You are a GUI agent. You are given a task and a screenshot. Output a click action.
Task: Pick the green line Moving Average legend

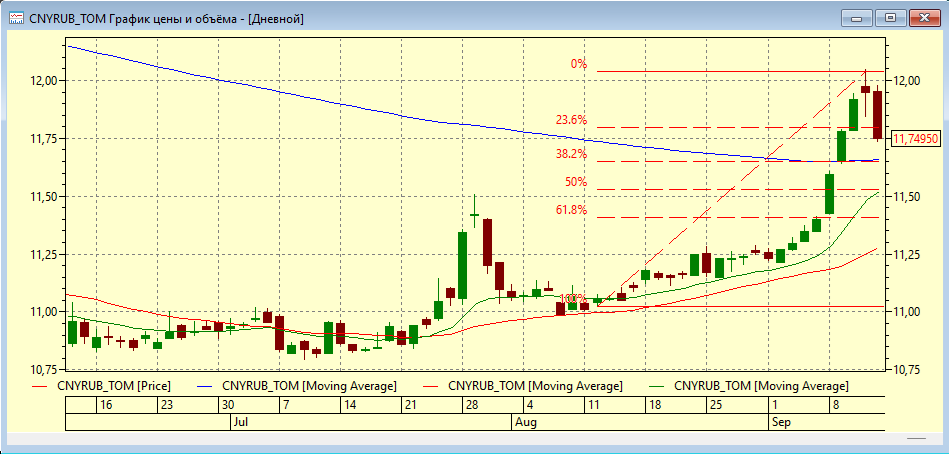click(x=761, y=385)
